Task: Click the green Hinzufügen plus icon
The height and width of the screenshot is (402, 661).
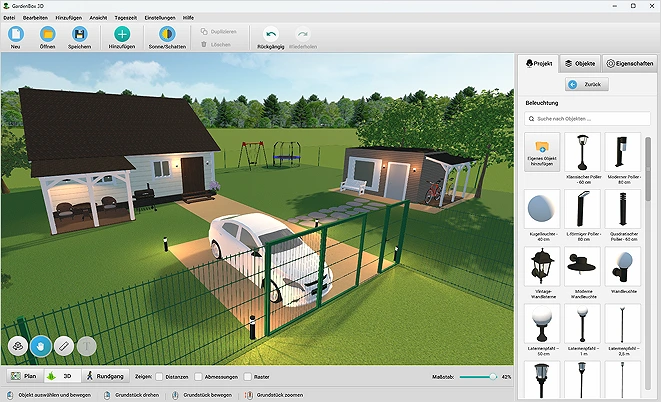Action: tap(122, 34)
